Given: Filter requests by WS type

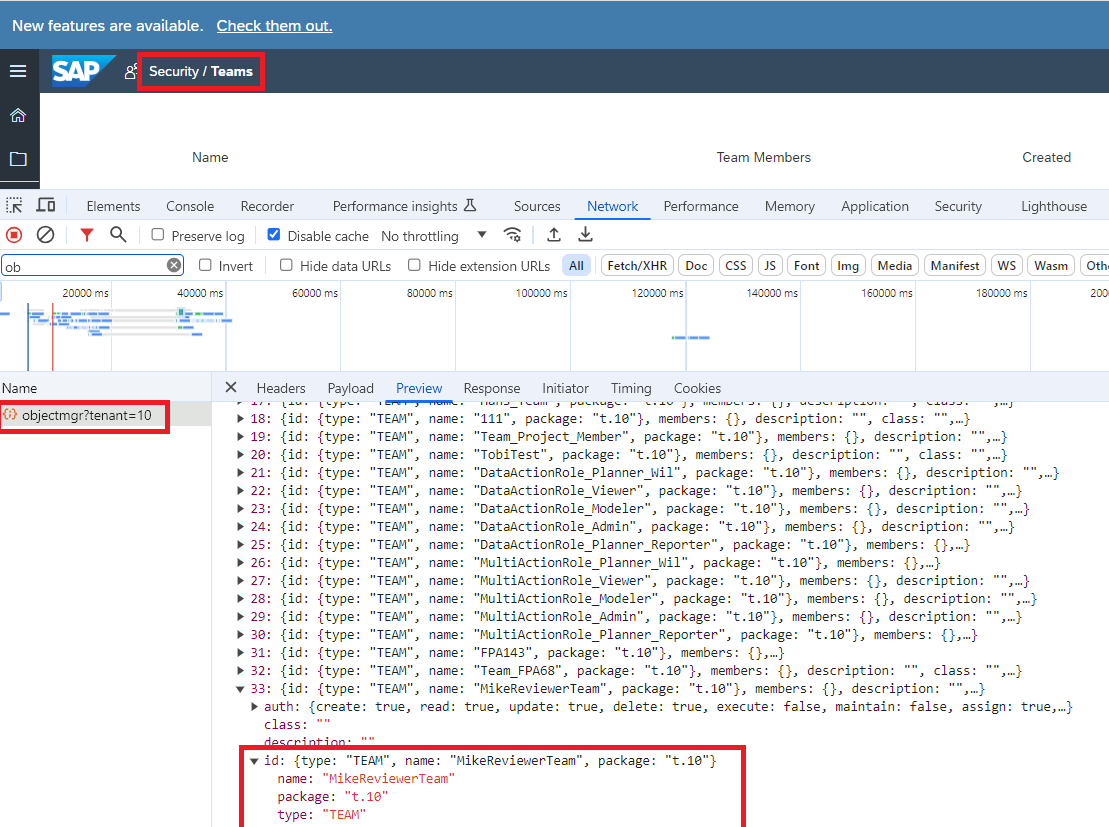Looking at the screenshot, I should point(1006,265).
